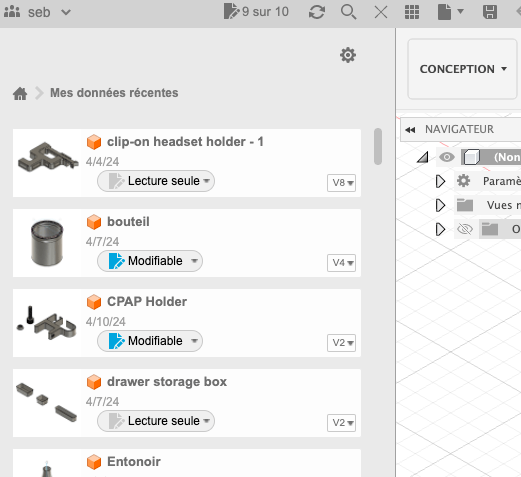
Task: Click orange cube icon next to drawer storage box
Action: (94, 382)
